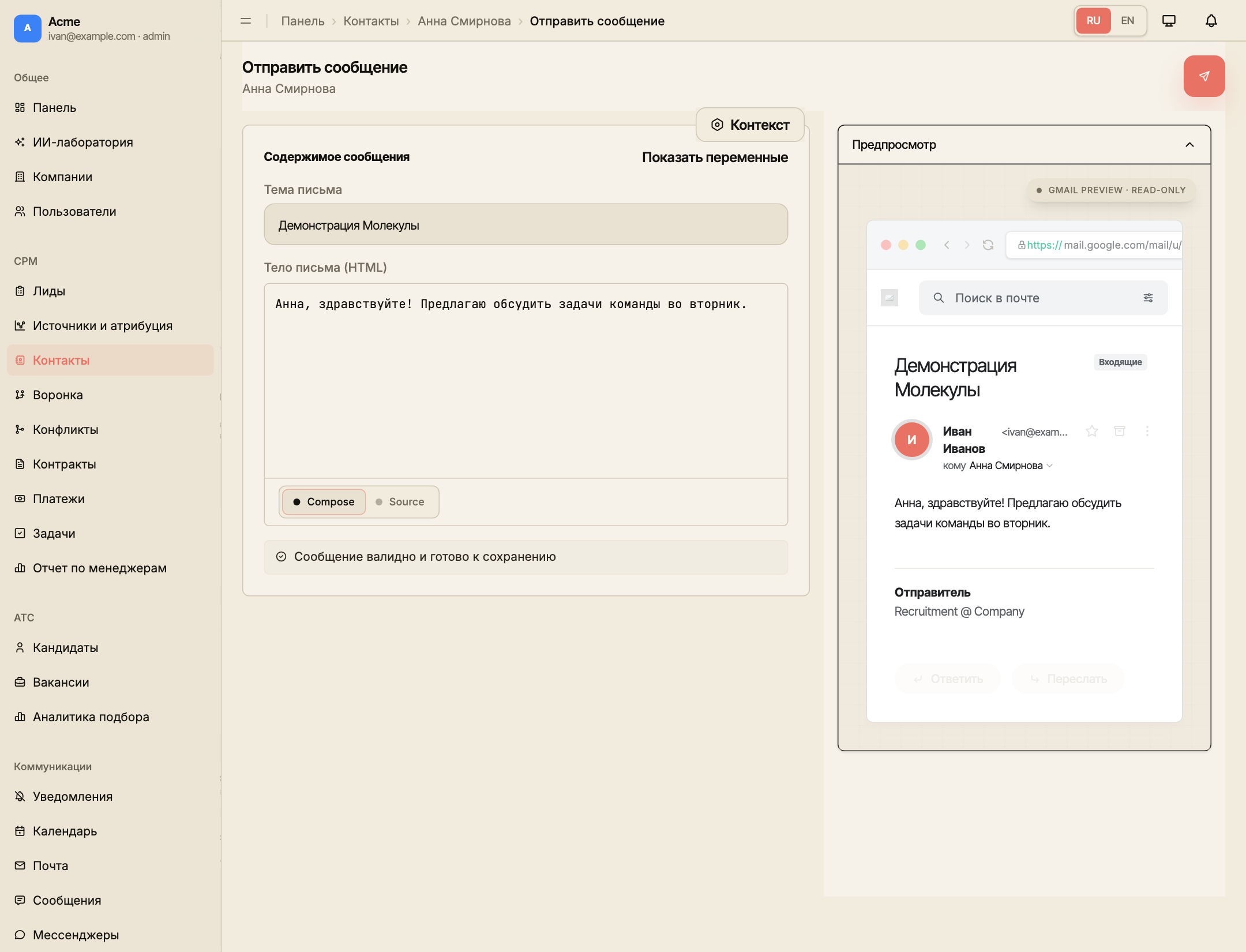Viewport: 1246px width, 952px height.
Task: Click the Тема письма input field
Action: pos(526,224)
